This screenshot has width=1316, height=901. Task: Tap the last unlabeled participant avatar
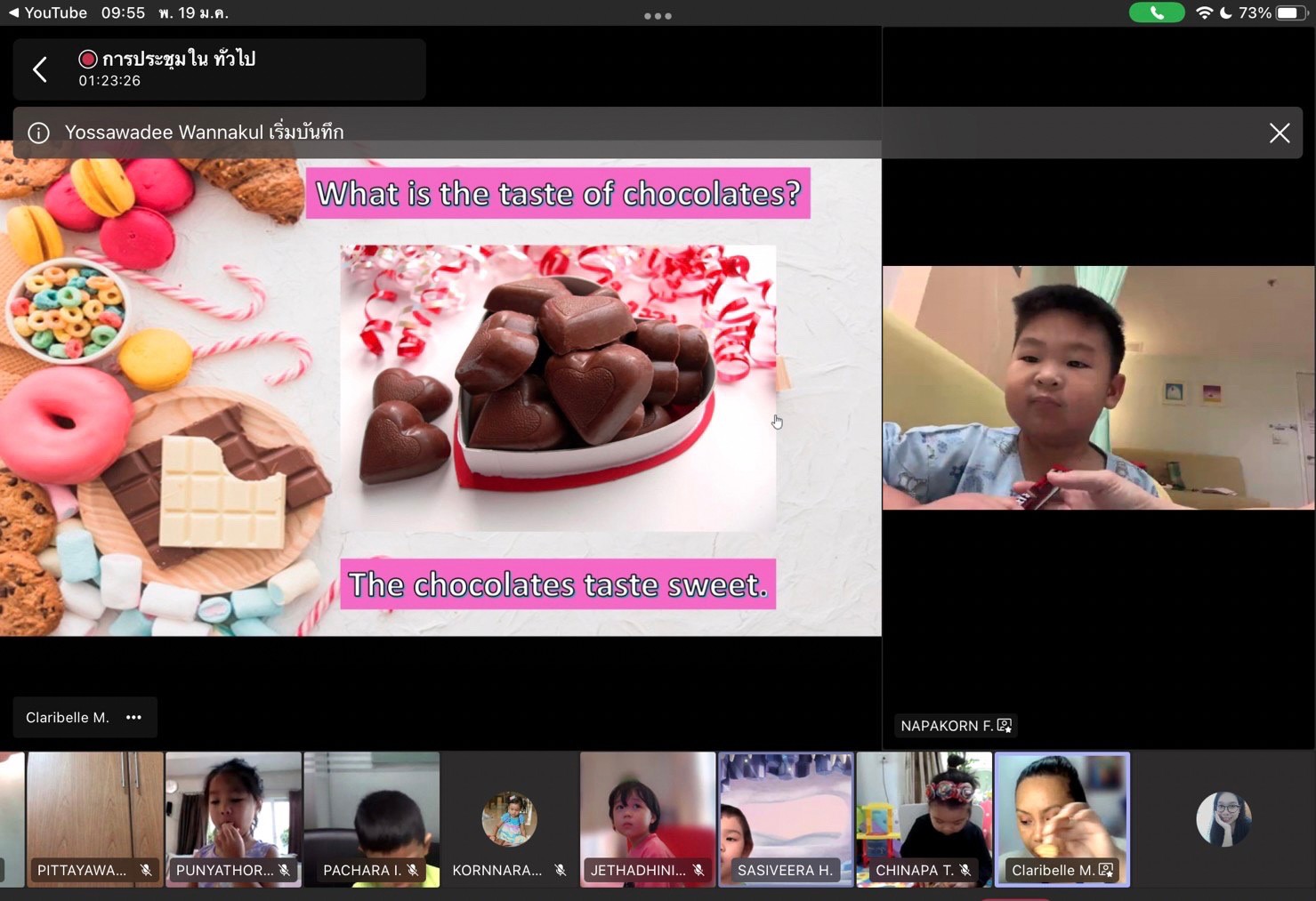click(1223, 818)
